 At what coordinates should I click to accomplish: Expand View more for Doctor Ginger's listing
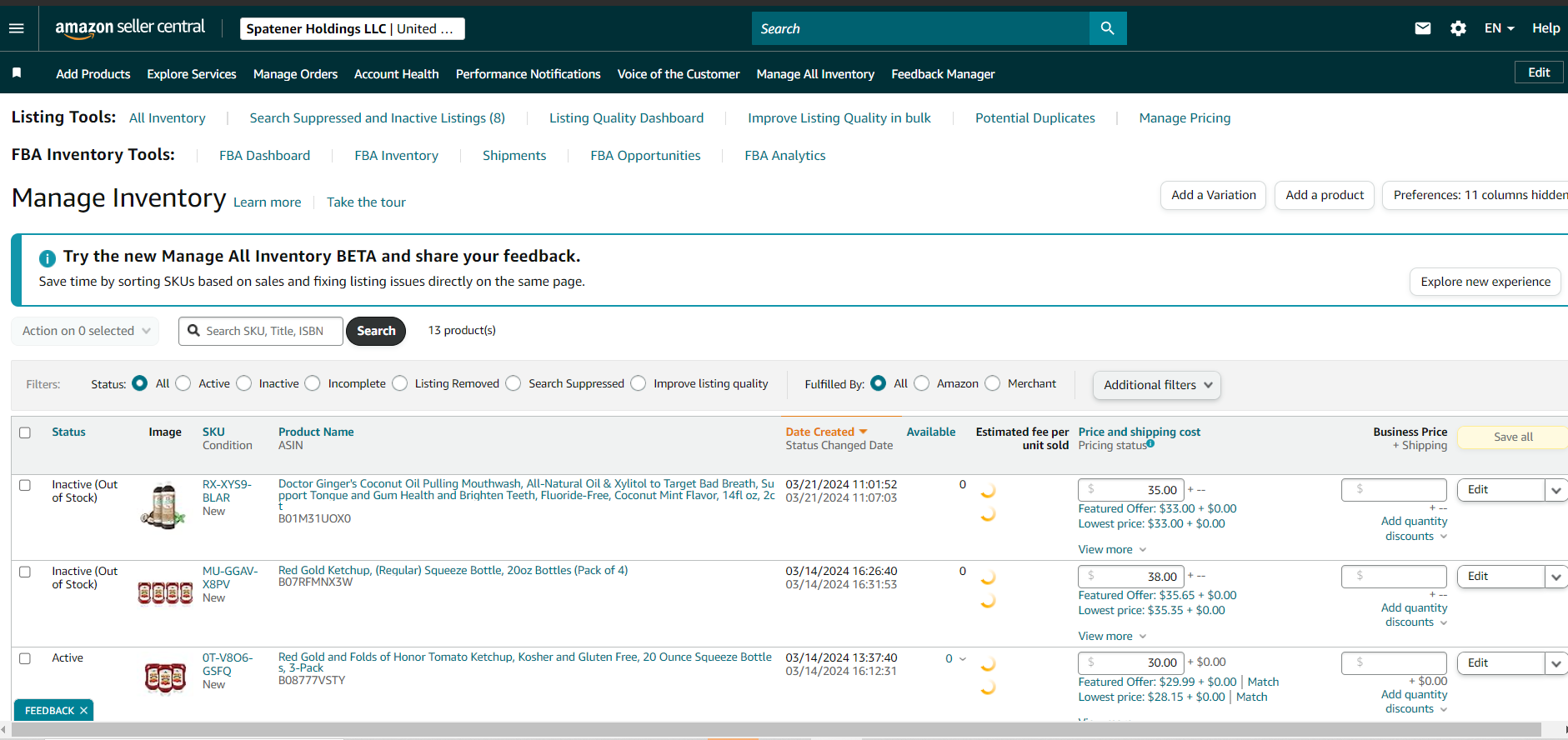click(1112, 549)
